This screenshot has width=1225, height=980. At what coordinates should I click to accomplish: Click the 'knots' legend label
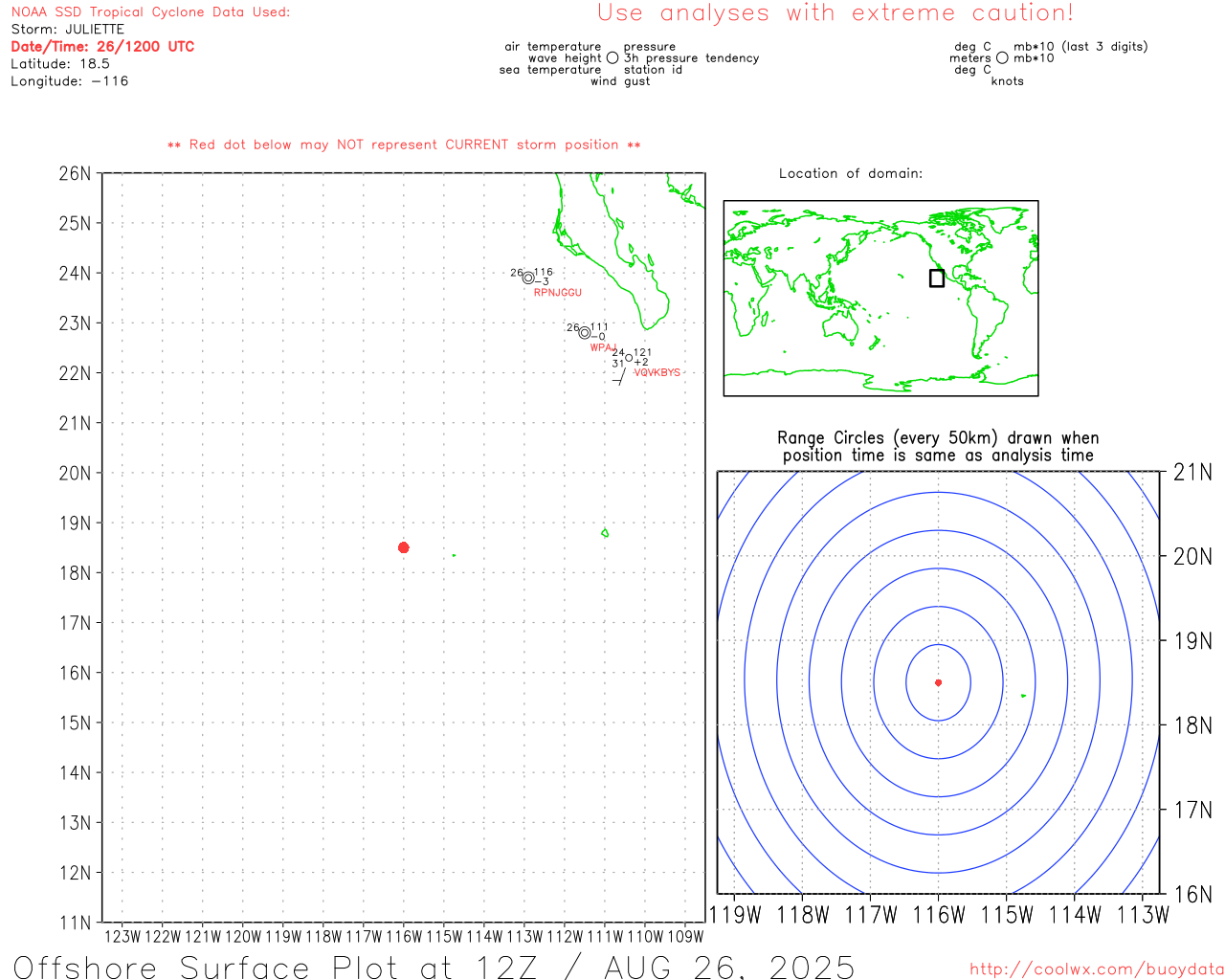1008,81
